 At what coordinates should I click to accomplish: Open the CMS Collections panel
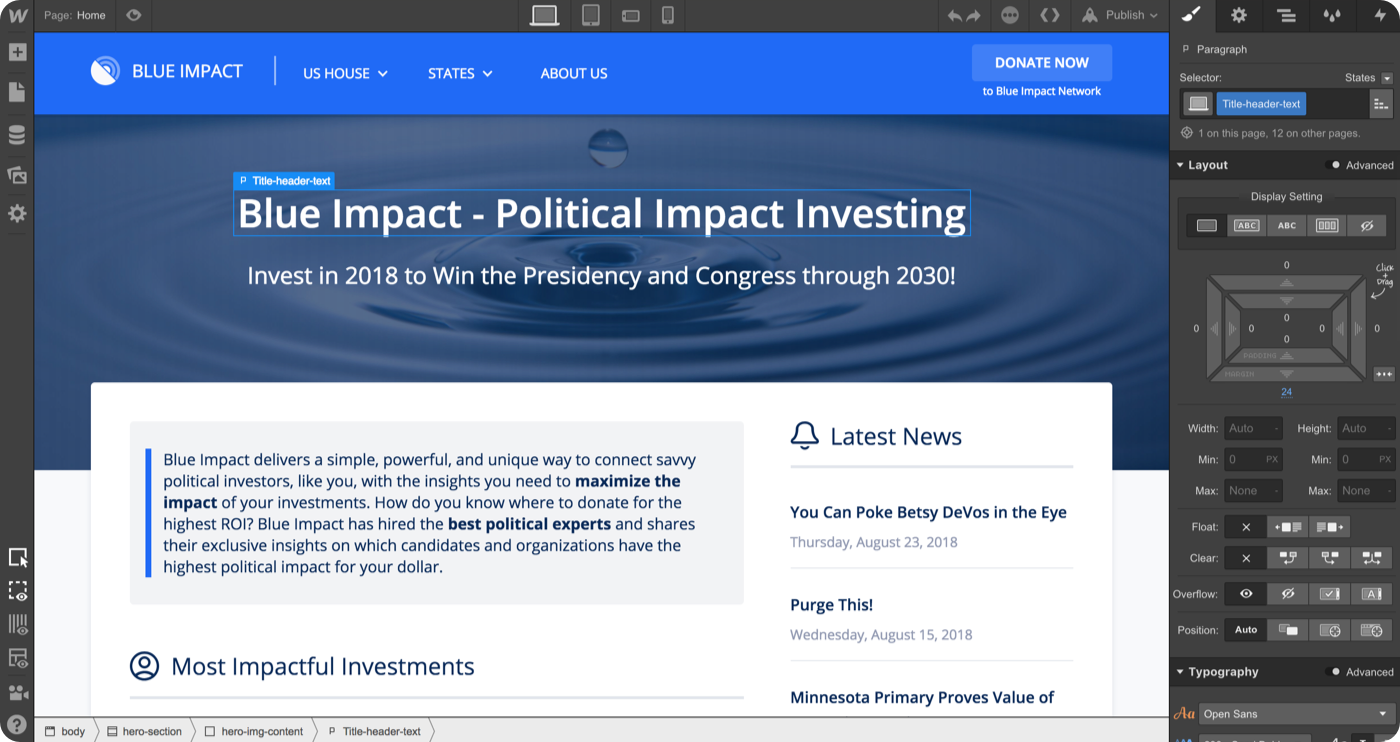pos(17,135)
